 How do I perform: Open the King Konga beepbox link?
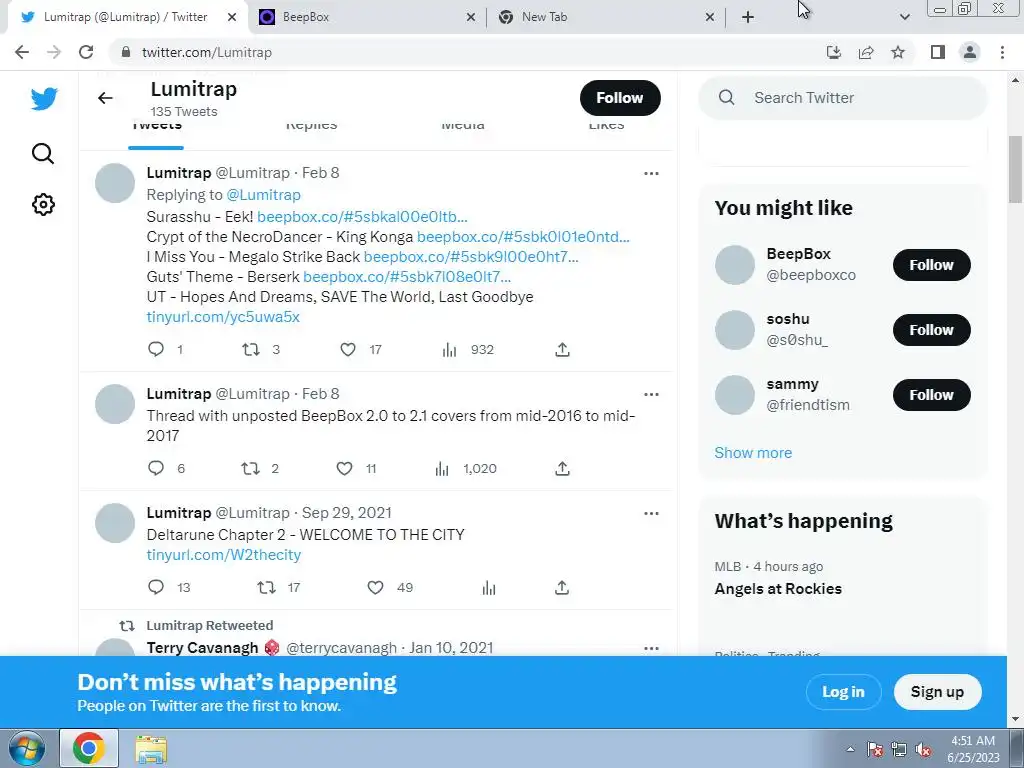pos(523,236)
